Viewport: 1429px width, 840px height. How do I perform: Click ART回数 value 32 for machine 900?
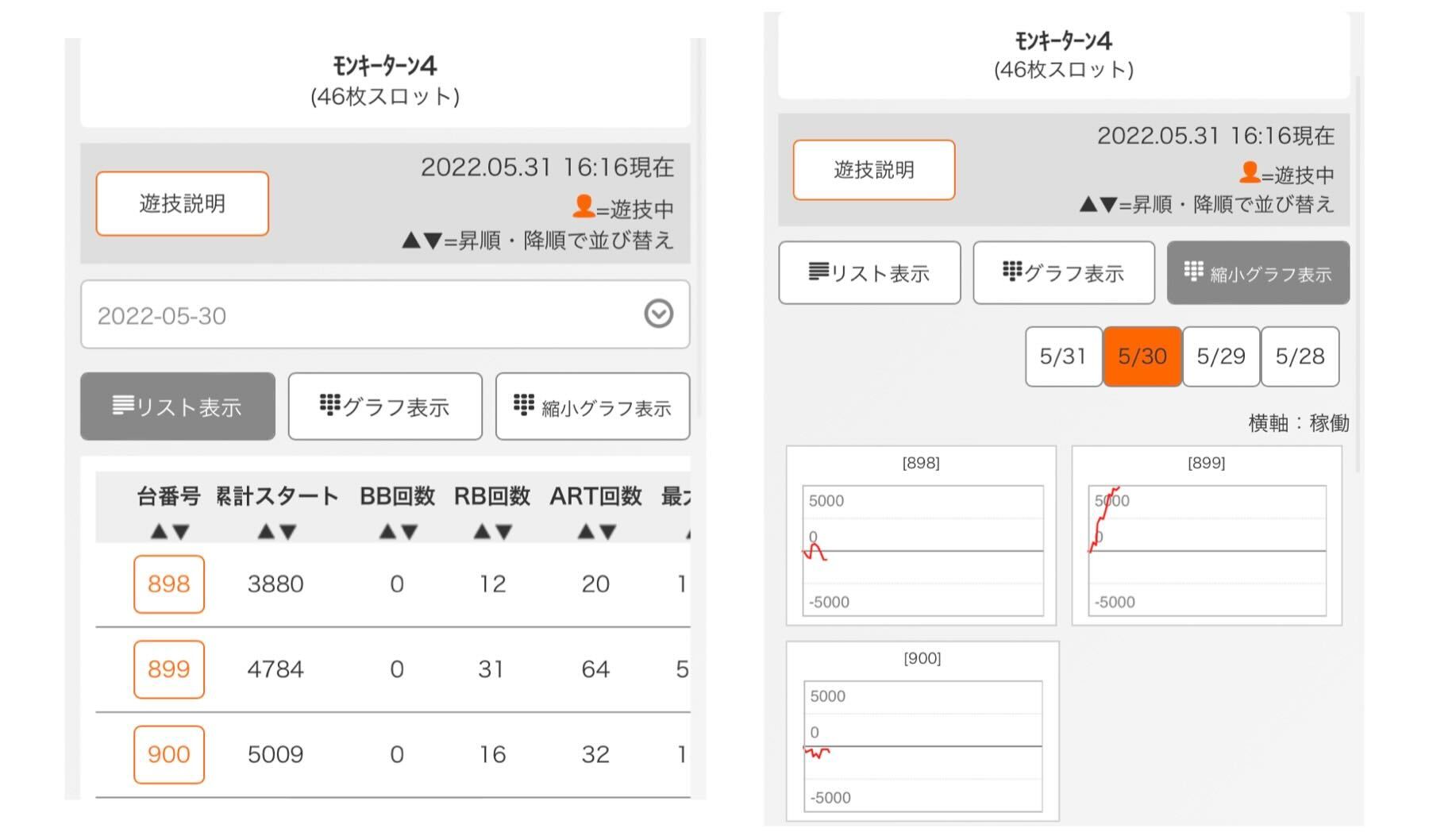coord(595,754)
